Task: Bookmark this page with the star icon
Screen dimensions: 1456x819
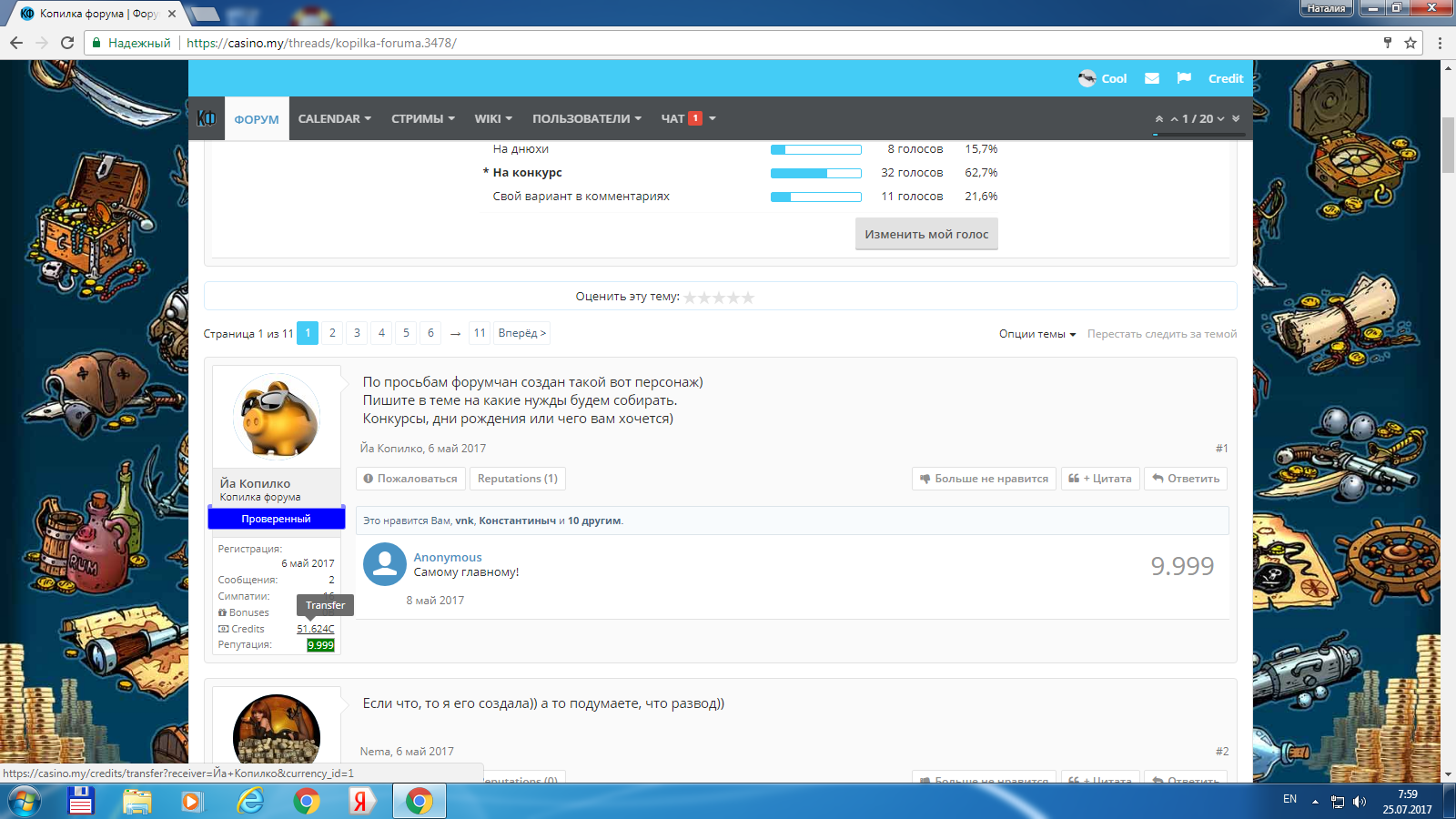Action: [1410, 43]
